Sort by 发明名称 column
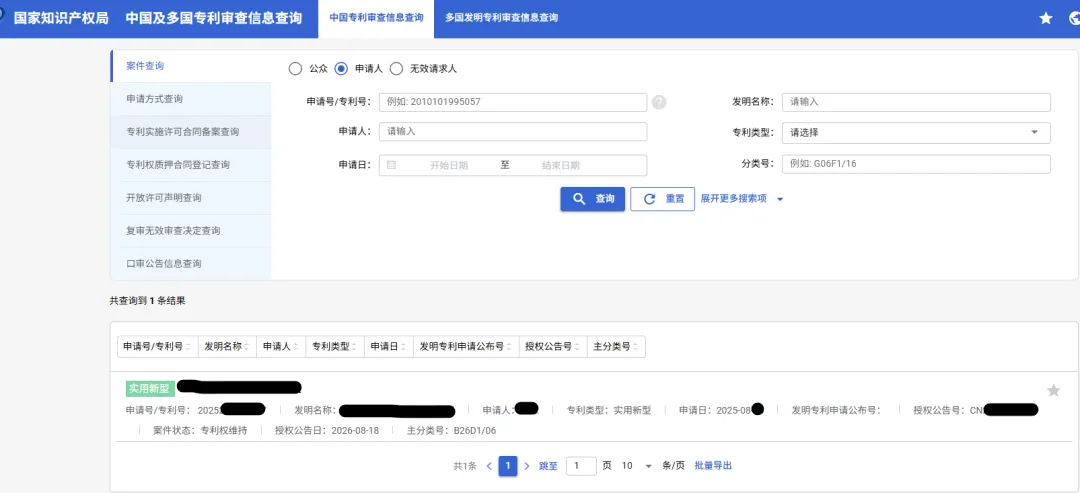1080x493 pixels. (x=227, y=347)
